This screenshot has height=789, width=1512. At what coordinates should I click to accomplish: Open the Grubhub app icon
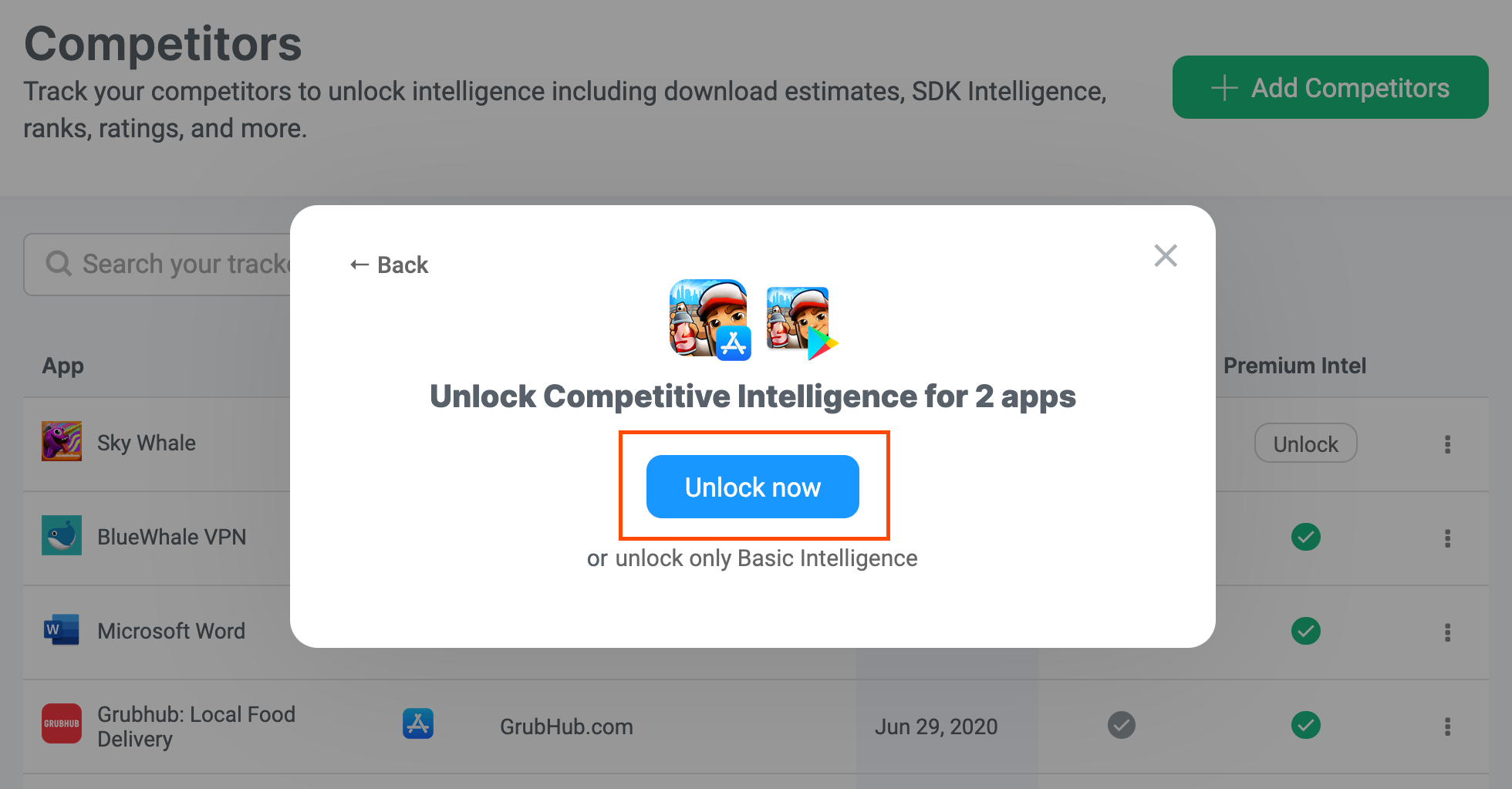click(x=62, y=723)
